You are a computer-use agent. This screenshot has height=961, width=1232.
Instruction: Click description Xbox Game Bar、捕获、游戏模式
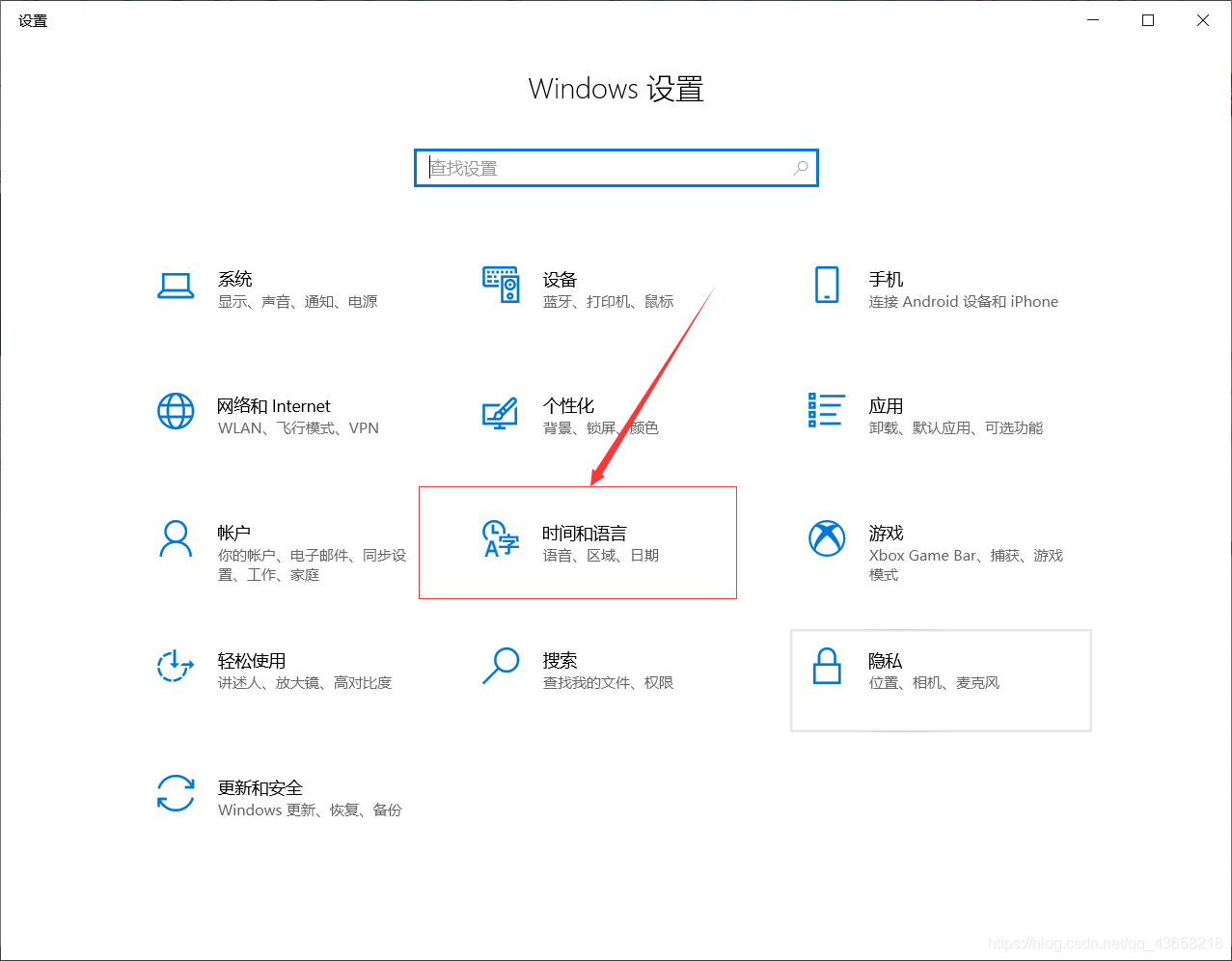966,565
